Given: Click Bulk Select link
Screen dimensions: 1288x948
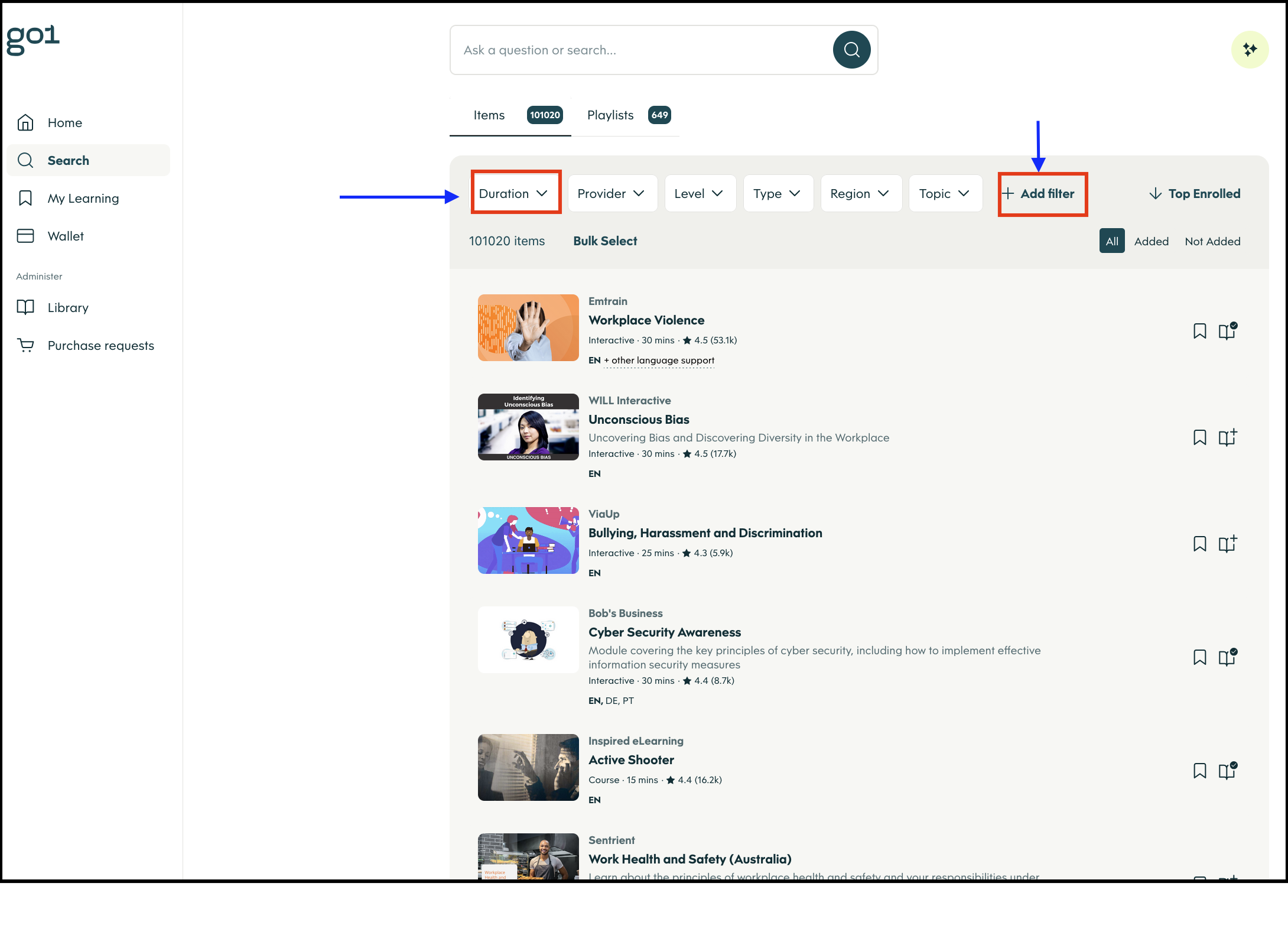Looking at the screenshot, I should 605,241.
